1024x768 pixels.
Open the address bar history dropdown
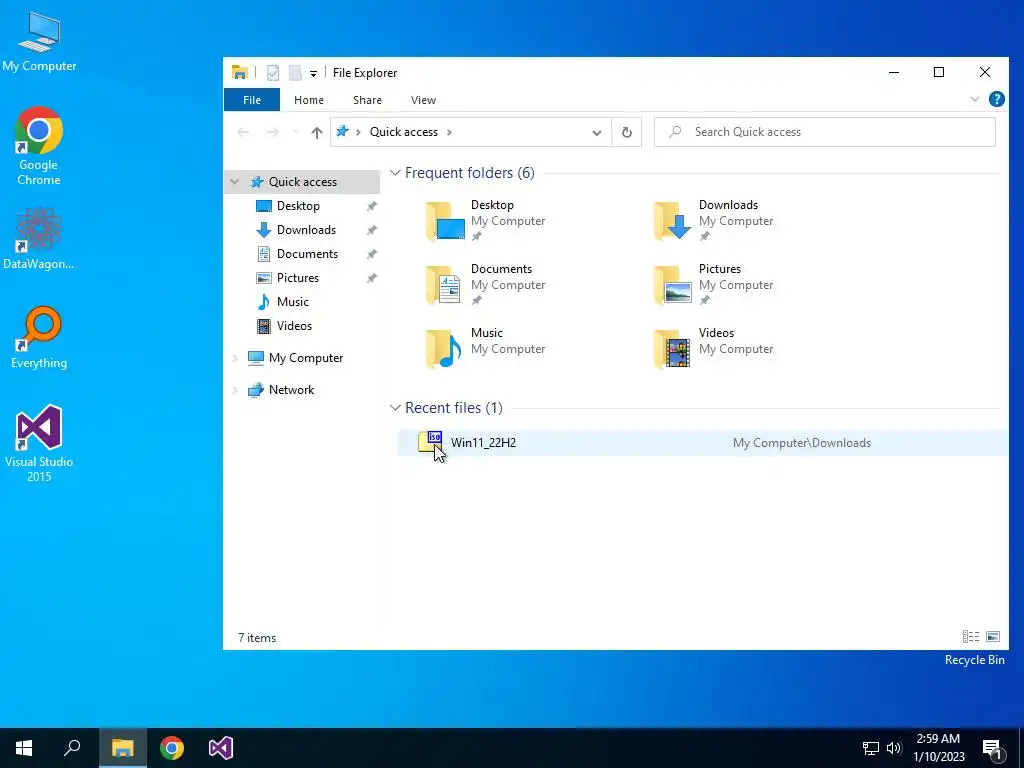tap(596, 133)
